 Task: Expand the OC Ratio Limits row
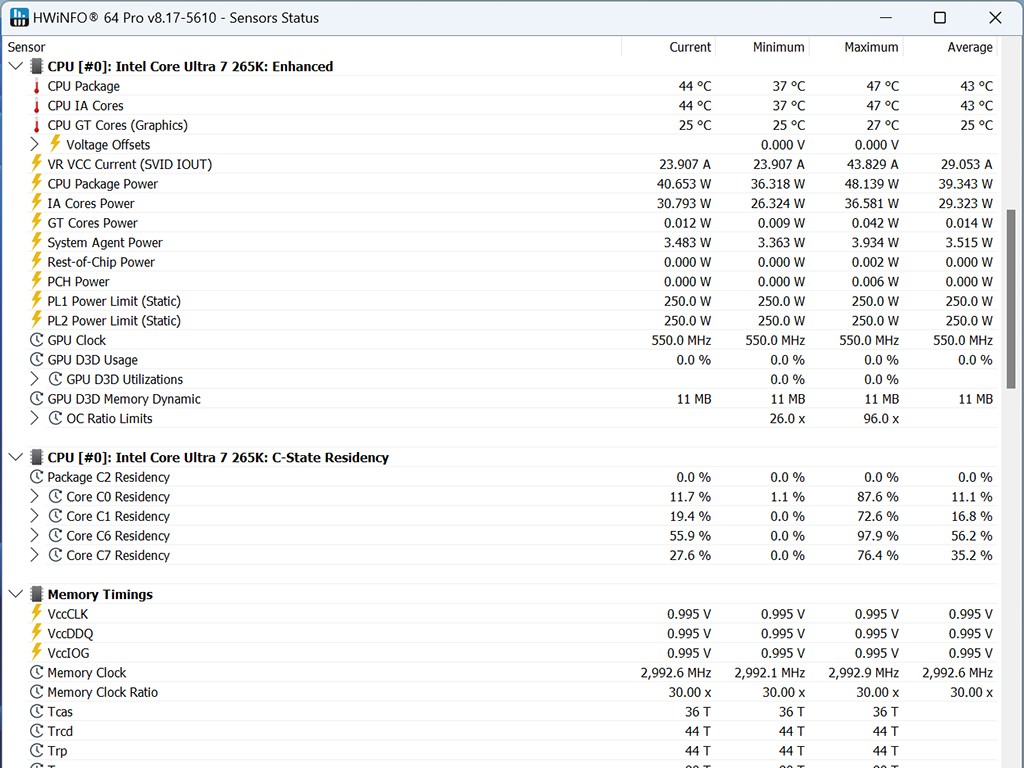coord(34,418)
